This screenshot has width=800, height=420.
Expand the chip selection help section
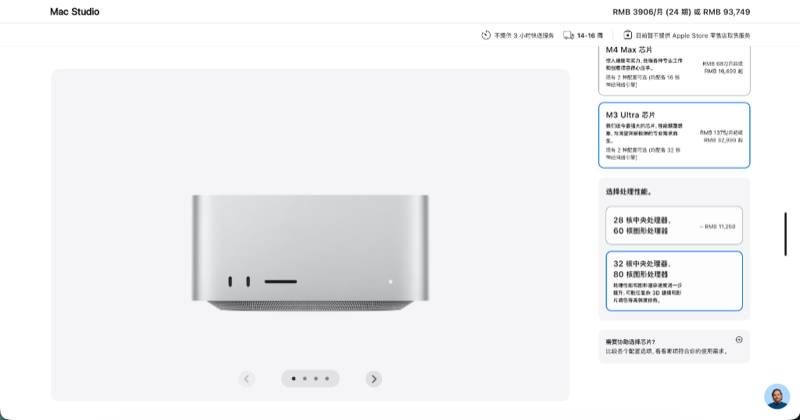[x=674, y=347]
